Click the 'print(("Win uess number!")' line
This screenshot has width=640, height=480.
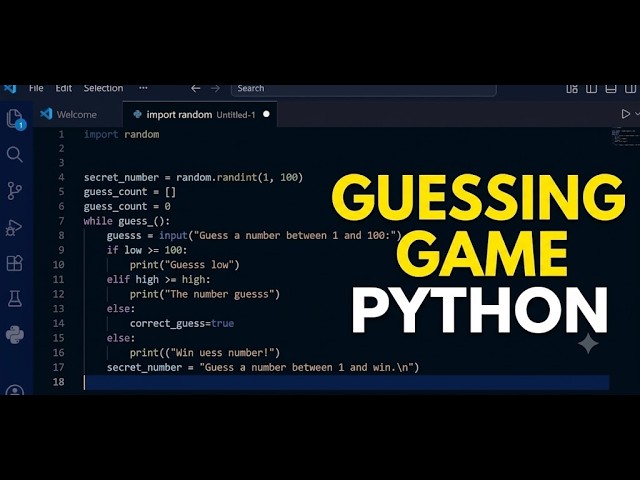[x=205, y=353]
